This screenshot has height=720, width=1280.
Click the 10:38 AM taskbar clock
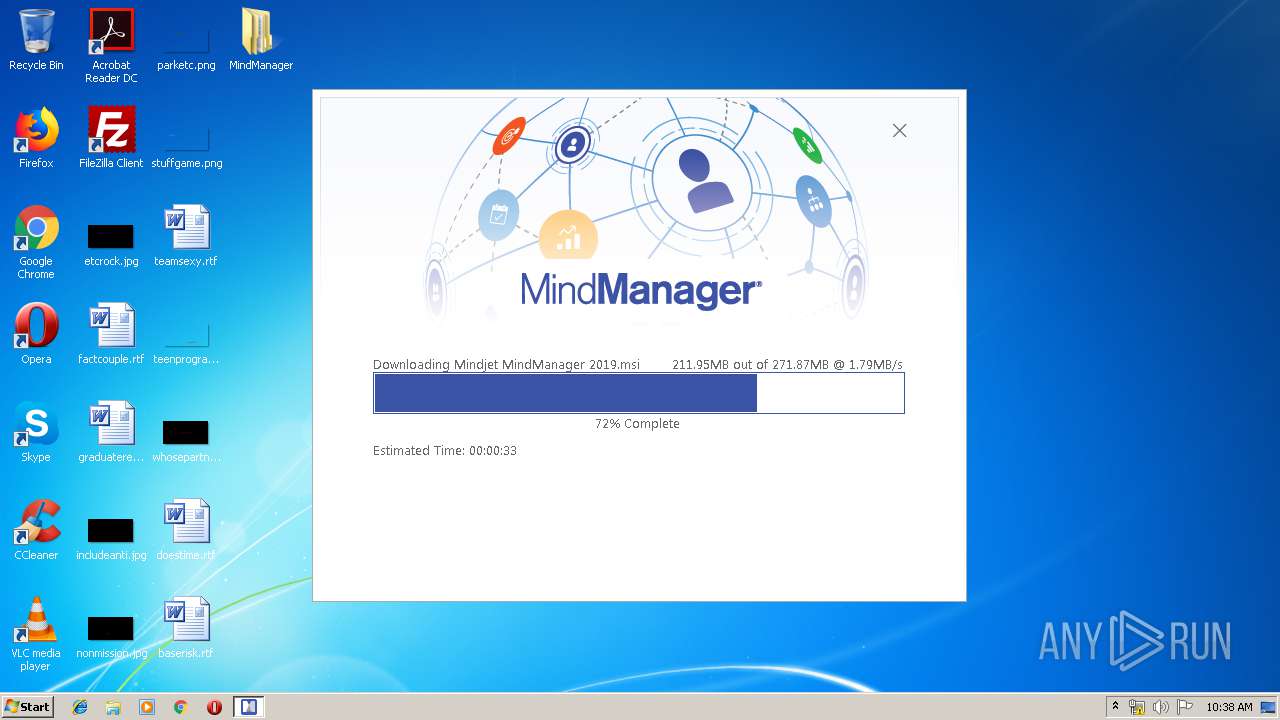[x=1229, y=707]
